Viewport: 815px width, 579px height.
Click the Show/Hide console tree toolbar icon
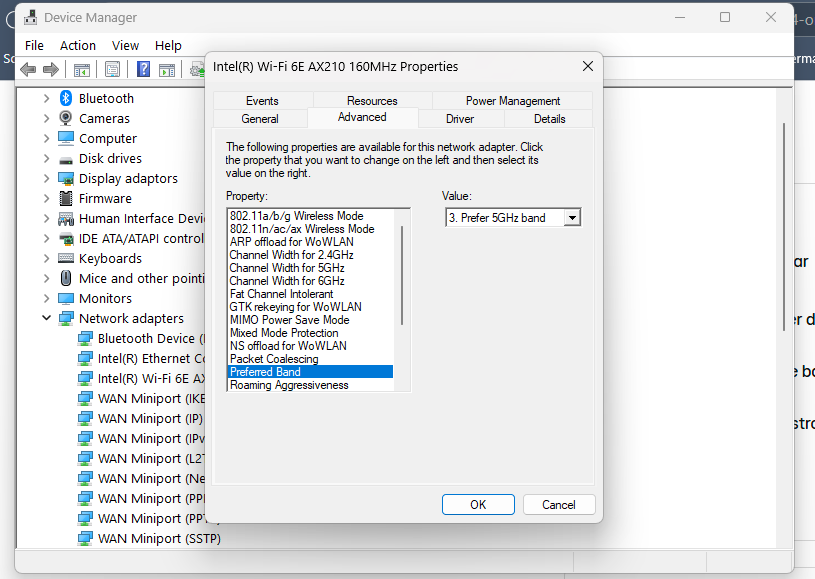point(82,69)
